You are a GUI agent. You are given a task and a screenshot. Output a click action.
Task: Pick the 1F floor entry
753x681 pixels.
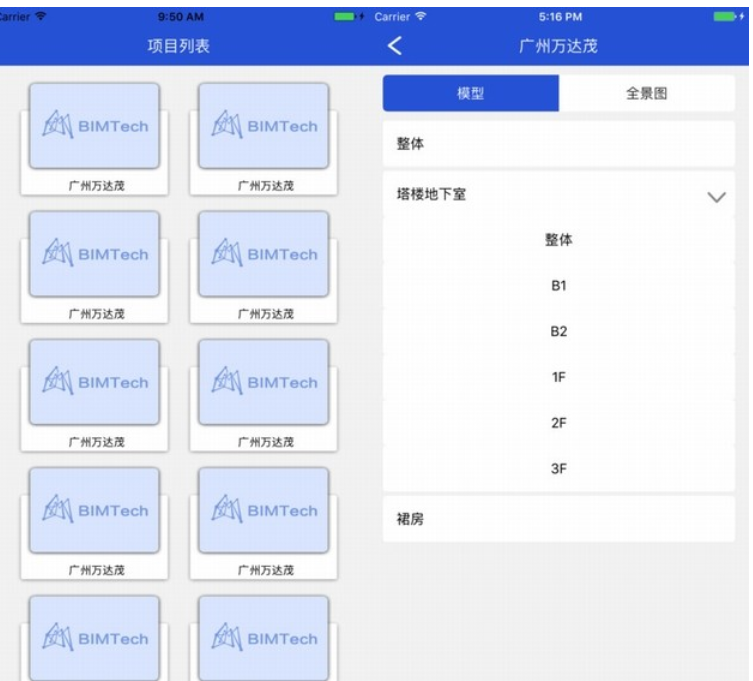[559, 377]
